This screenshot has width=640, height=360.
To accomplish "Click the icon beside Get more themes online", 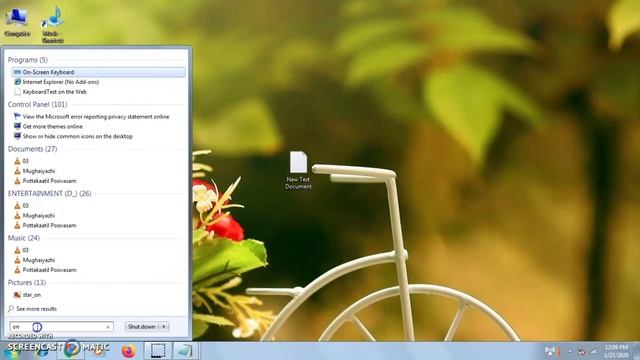I will 17,126.
